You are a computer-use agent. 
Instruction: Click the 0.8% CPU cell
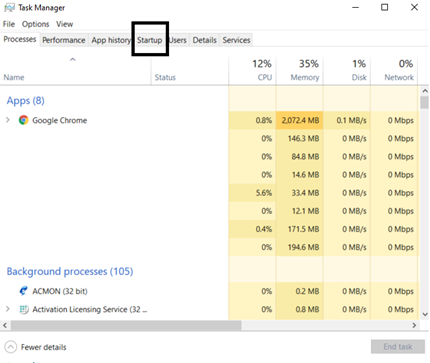coord(252,120)
